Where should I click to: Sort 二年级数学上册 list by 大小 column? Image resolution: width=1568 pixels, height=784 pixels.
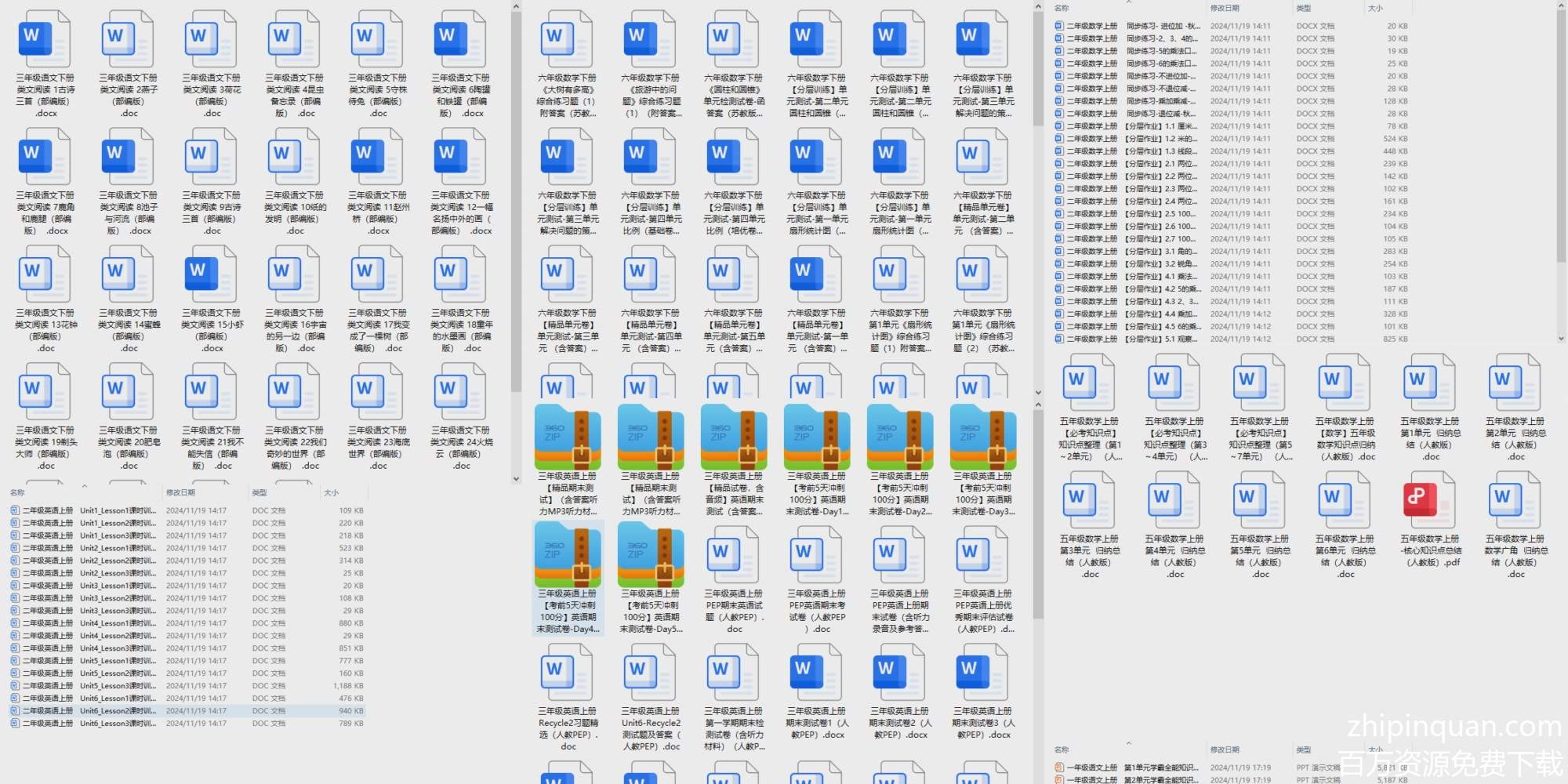[1375, 8]
